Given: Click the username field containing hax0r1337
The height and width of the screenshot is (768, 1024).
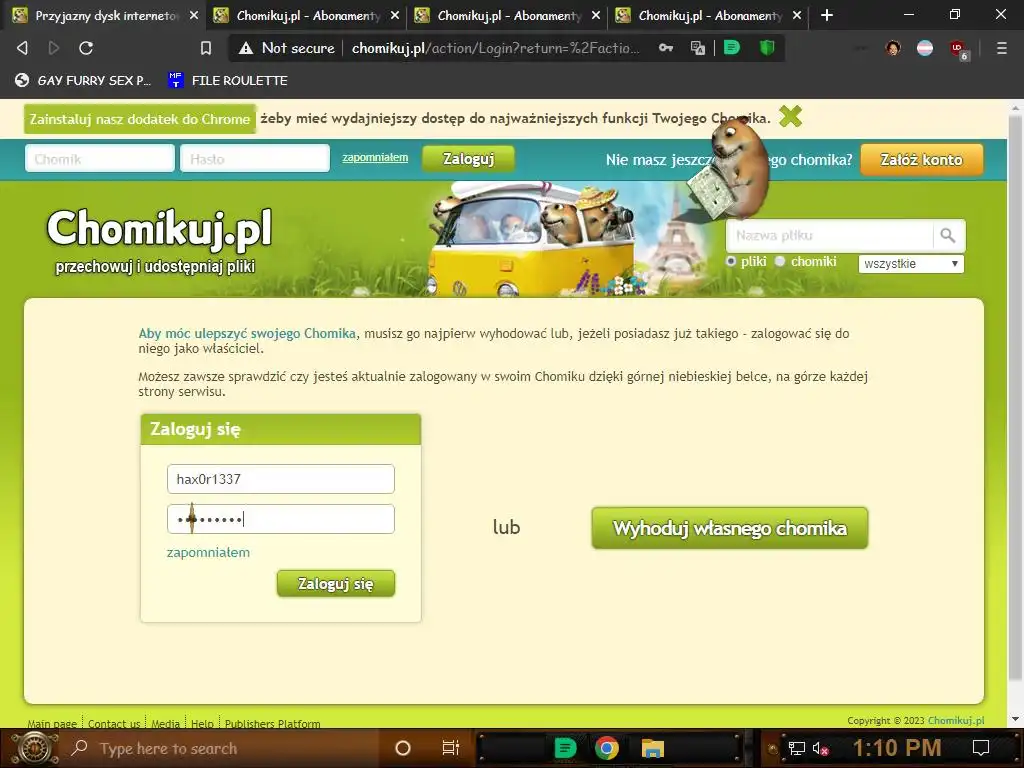Looking at the screenshot, I should (281, 479).
